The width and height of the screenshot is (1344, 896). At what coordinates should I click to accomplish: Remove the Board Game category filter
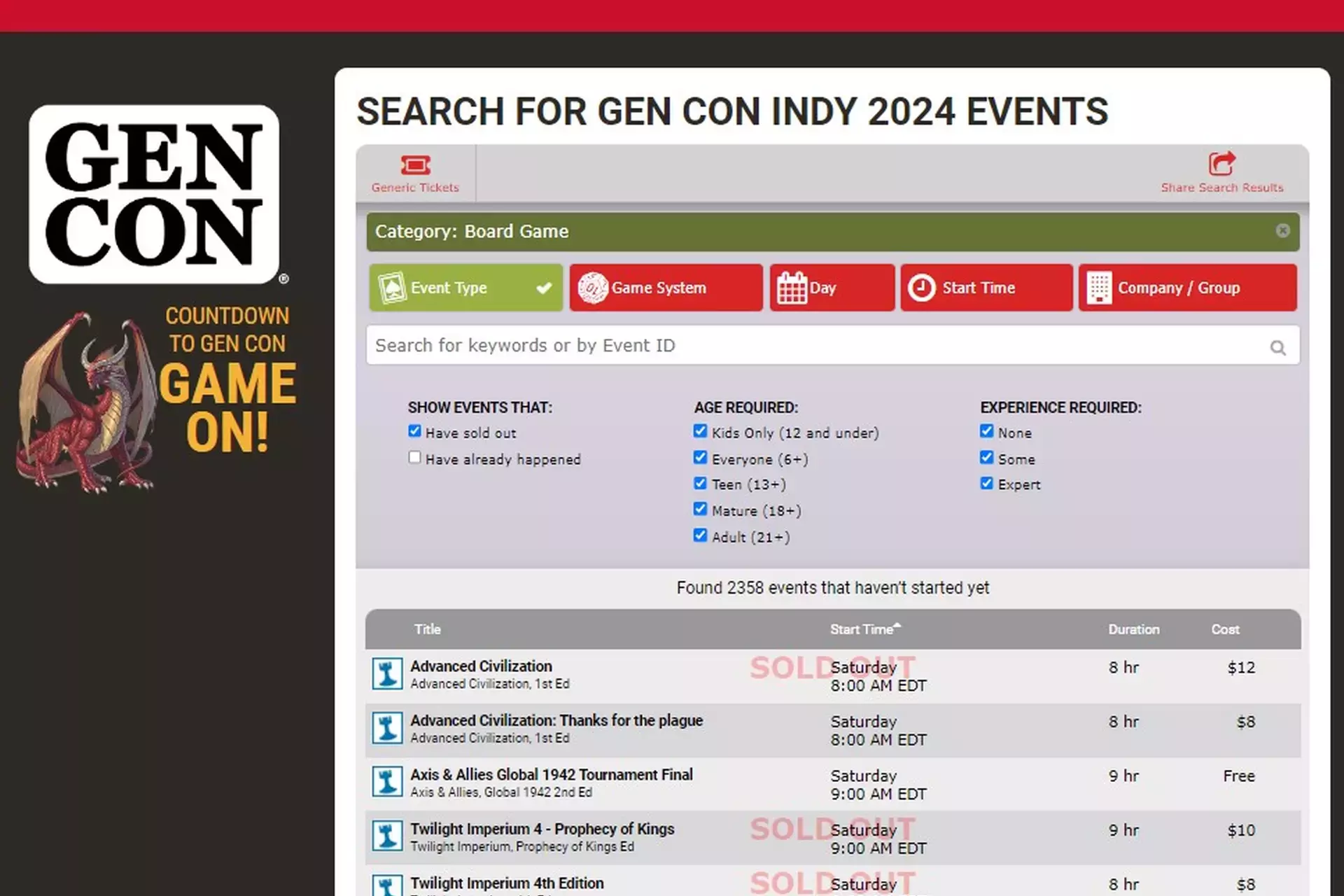click(1282, 231)
